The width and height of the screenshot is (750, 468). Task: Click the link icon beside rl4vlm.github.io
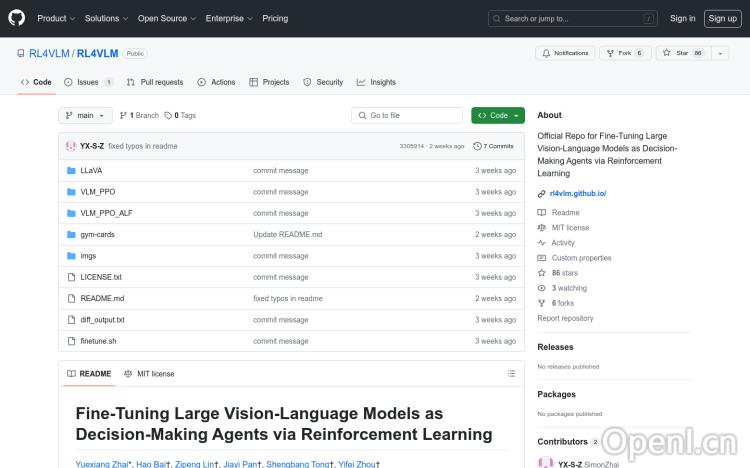[542, 193]
